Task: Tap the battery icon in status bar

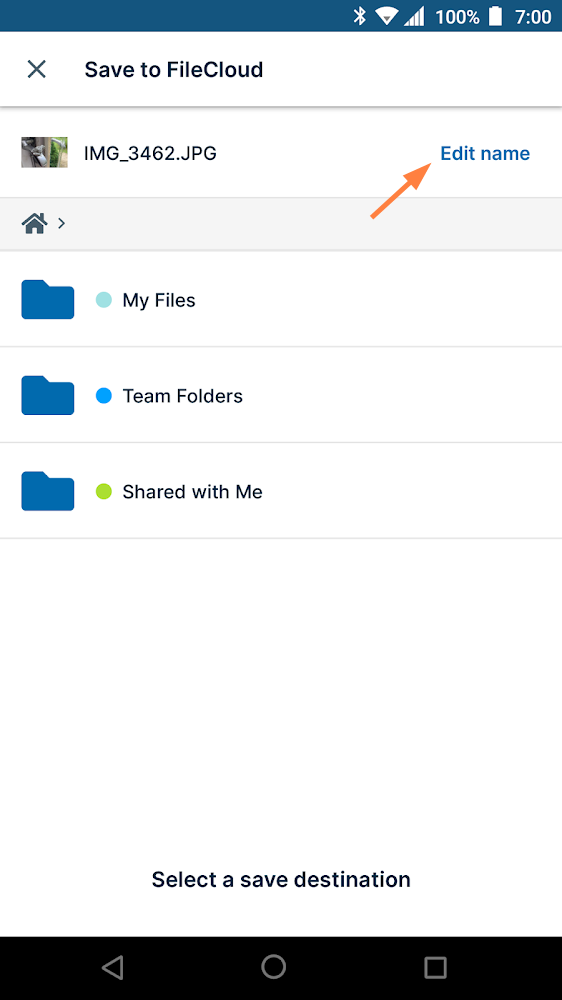Action: [x=496, y=16]
